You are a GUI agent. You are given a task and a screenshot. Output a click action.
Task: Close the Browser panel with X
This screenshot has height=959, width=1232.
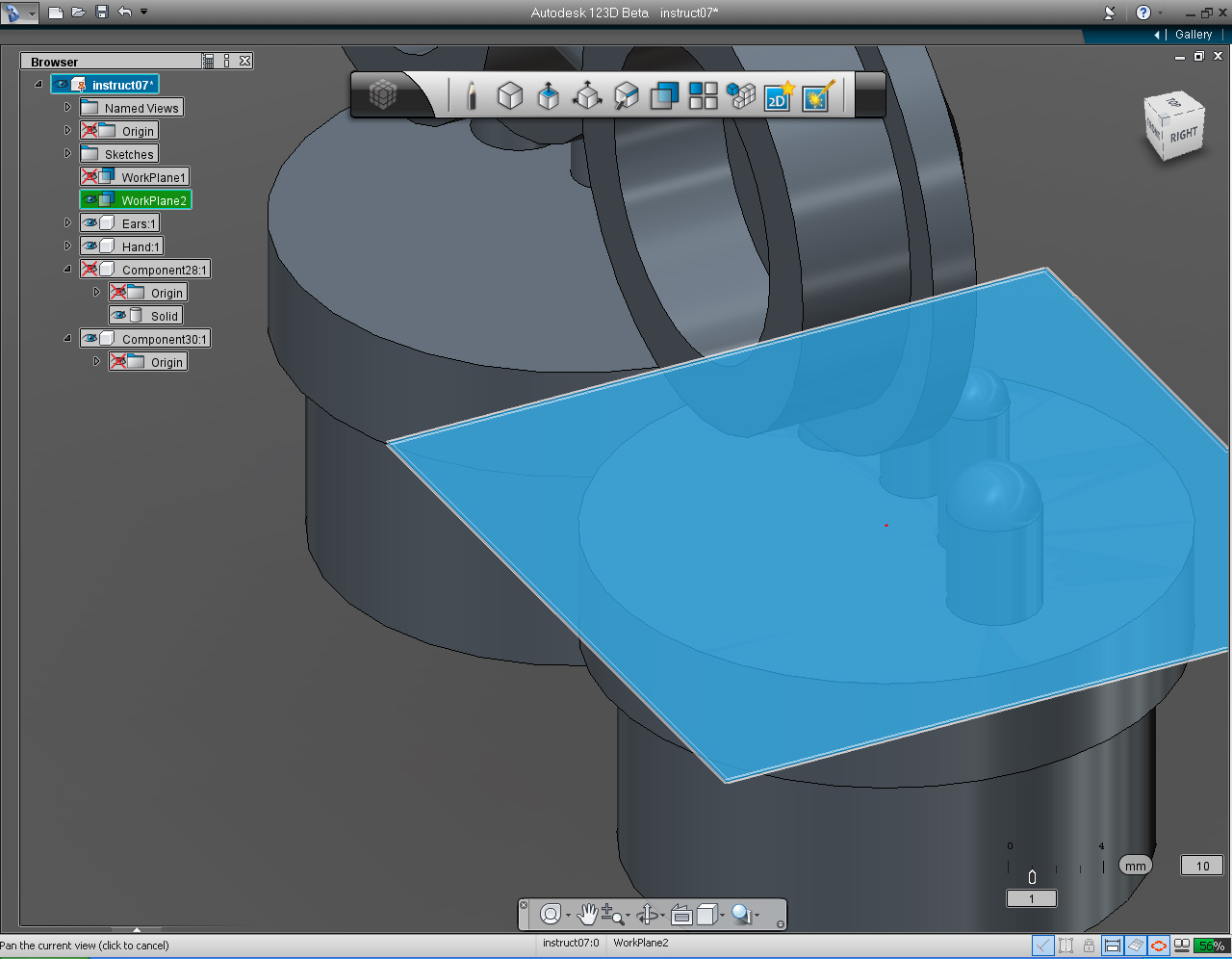click(x=245, y=61)
